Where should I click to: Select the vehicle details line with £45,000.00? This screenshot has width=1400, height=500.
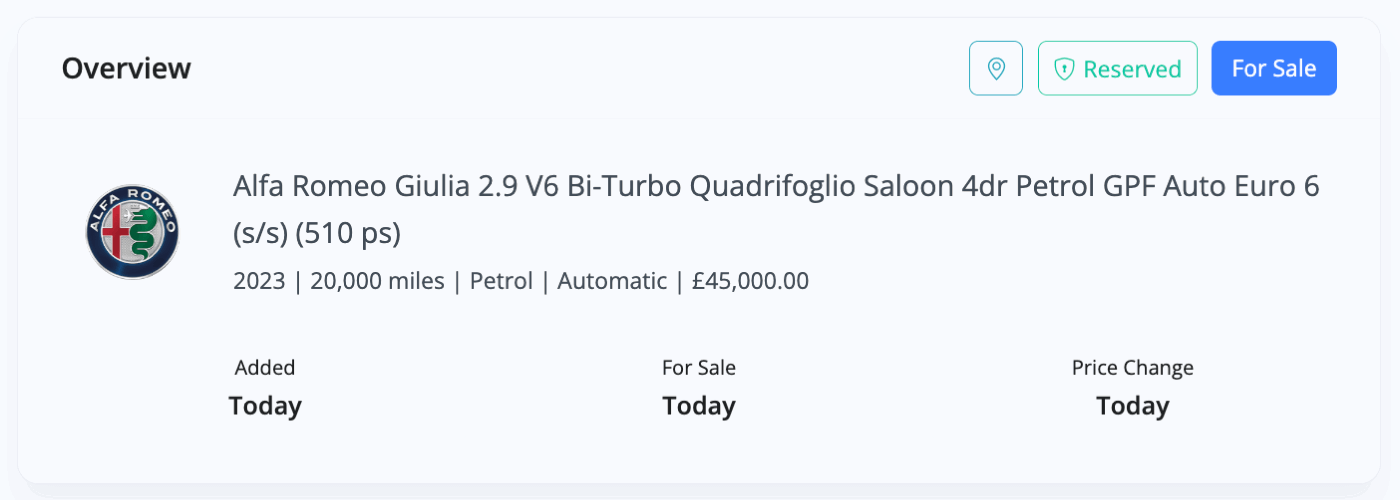[521, 281]
